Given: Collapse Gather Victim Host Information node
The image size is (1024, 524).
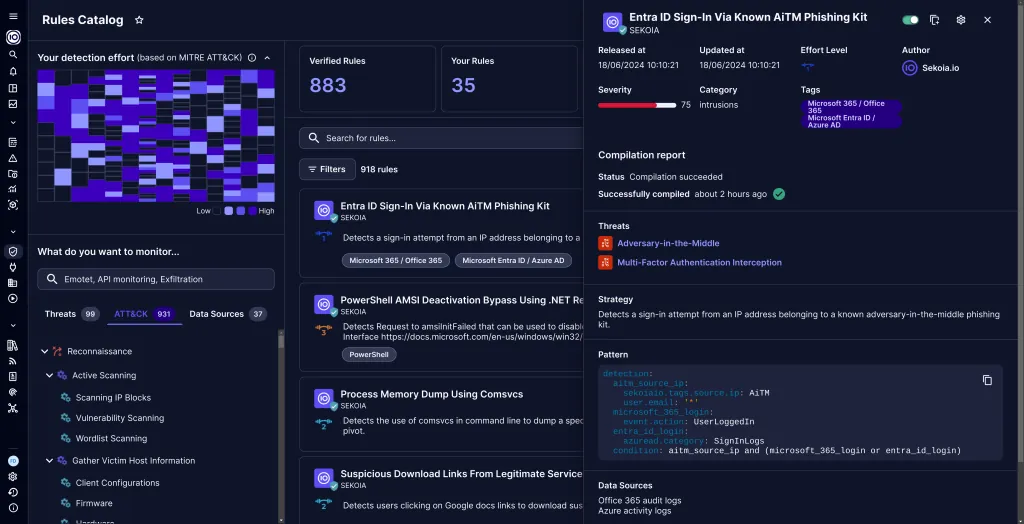Looking at the screenshot, I should pos(49,461).
